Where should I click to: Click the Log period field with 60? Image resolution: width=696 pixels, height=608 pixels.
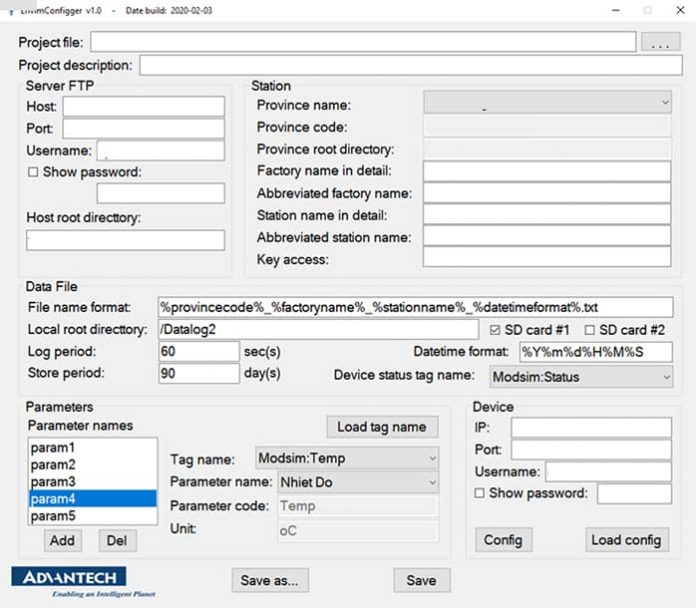point(199,351)
